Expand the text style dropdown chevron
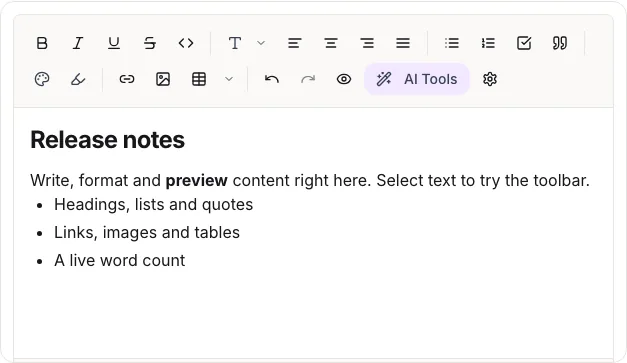Image resolution: width=627 pixels, height=363 pixels. (x=261, y=43)
